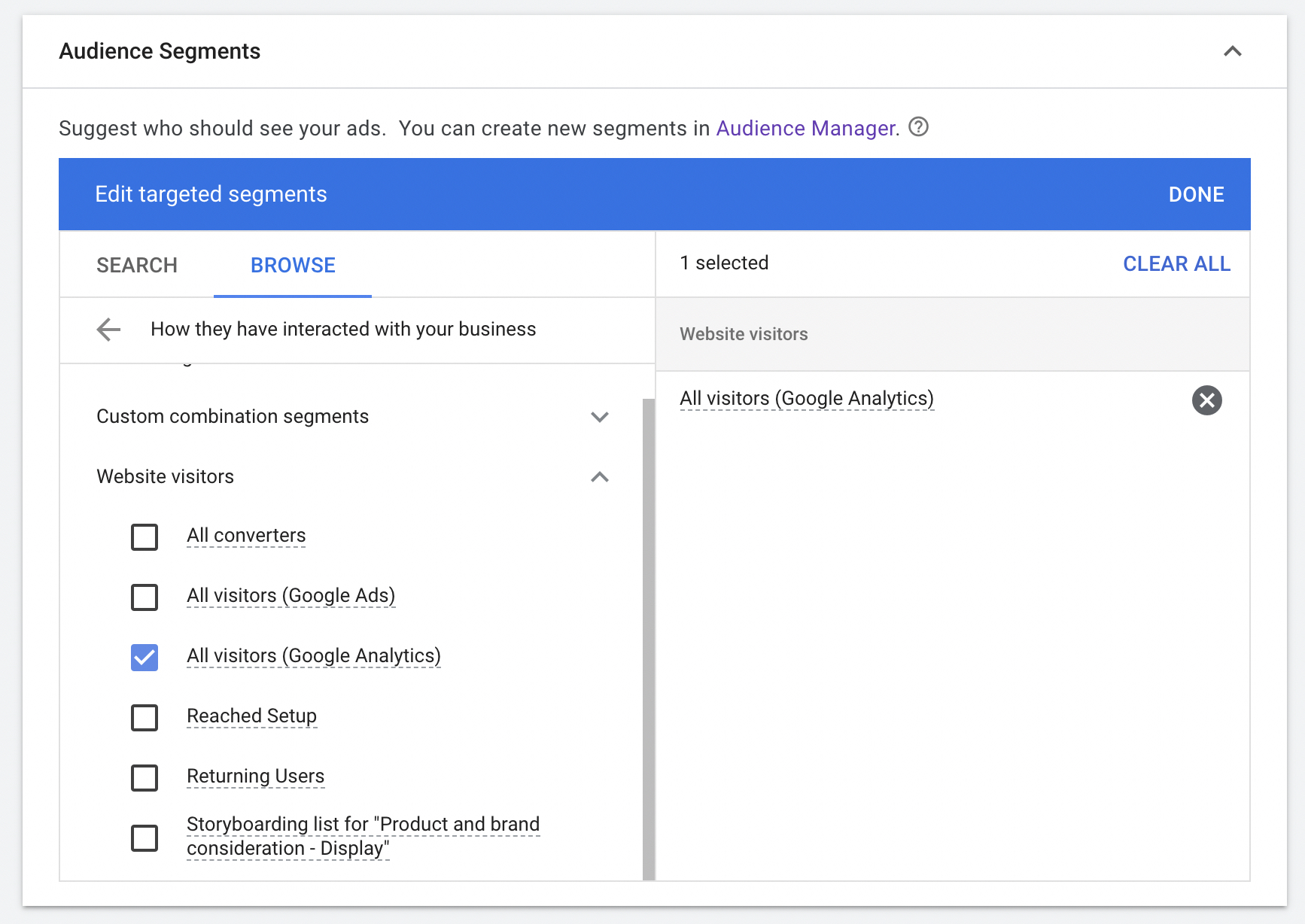Switch to the BROWSE tab
1305x924 pixels.
[293, 265]
